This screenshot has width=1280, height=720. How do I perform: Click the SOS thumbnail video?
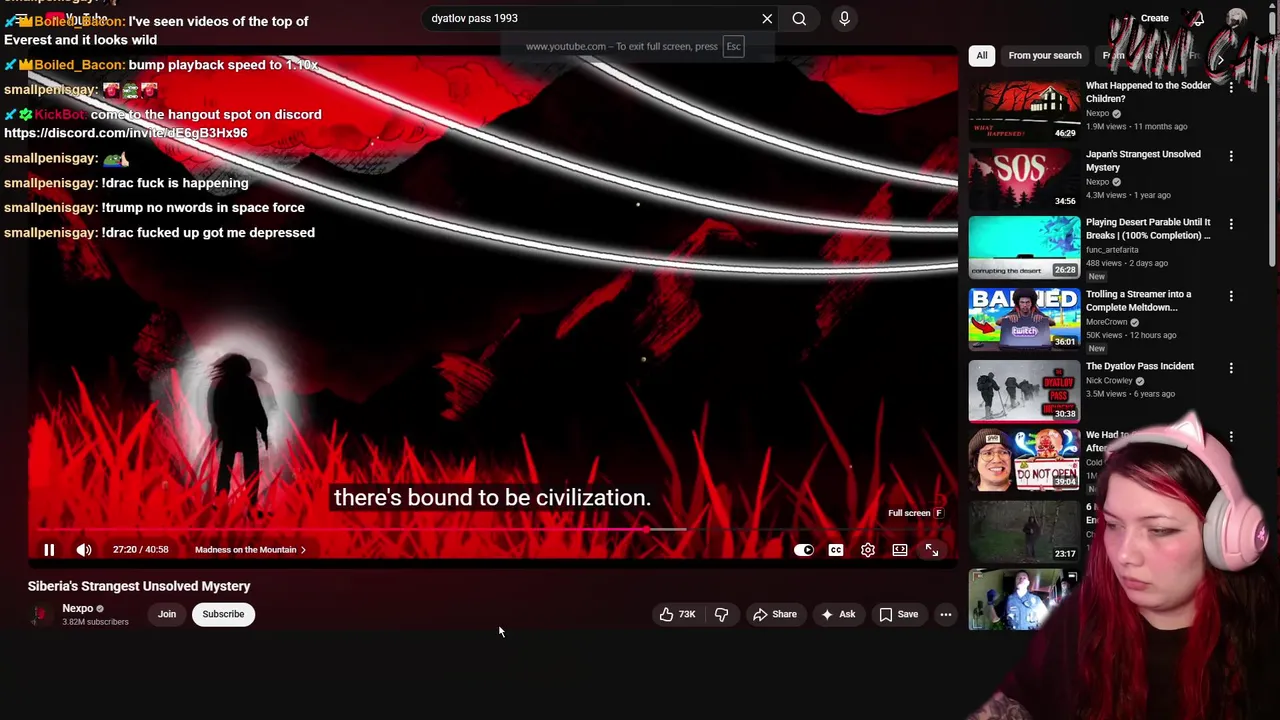[x=1024, y=178]
